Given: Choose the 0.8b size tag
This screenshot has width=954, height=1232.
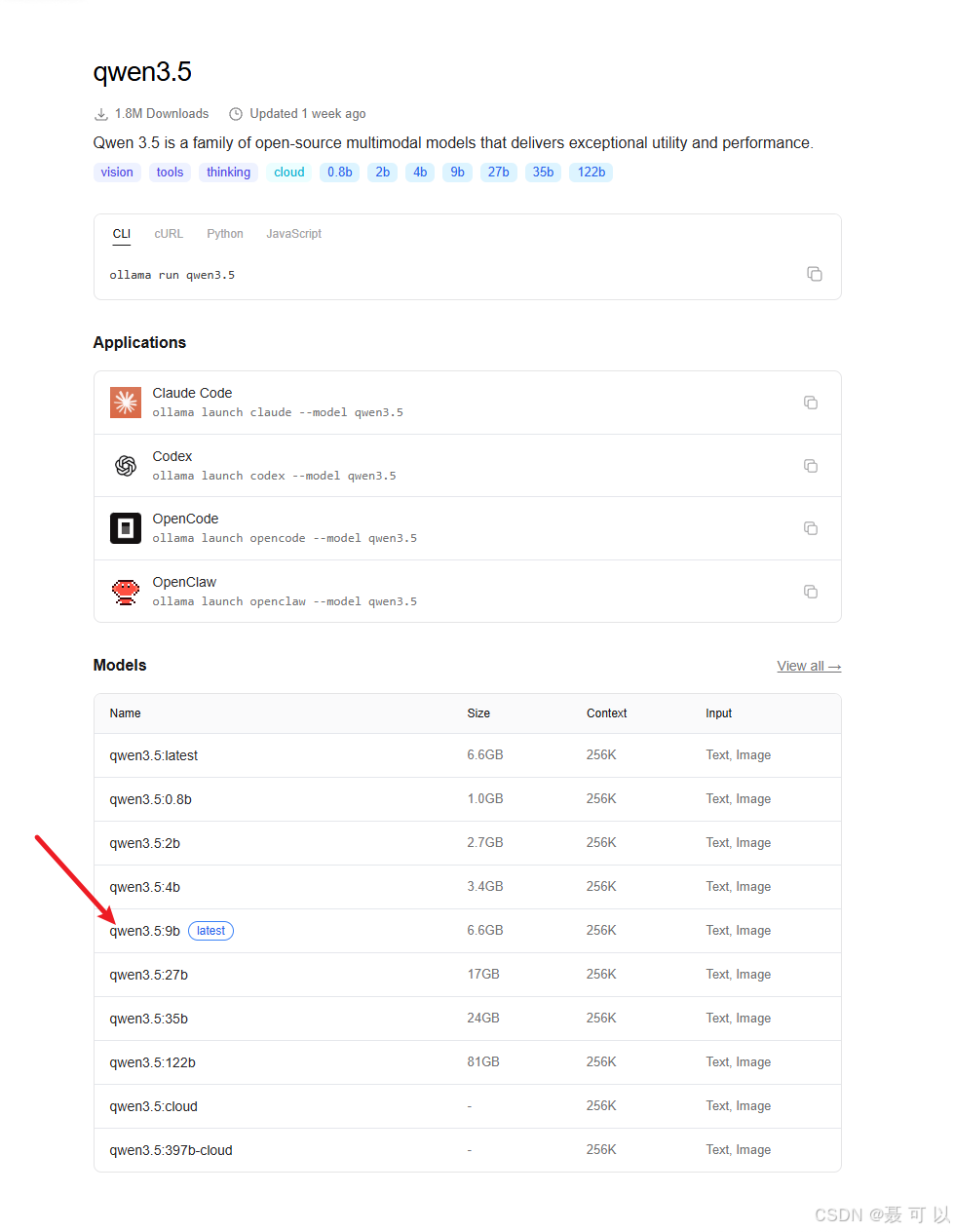Looking at the screenshot, I should pyautogui.click(x=340, y=173).
